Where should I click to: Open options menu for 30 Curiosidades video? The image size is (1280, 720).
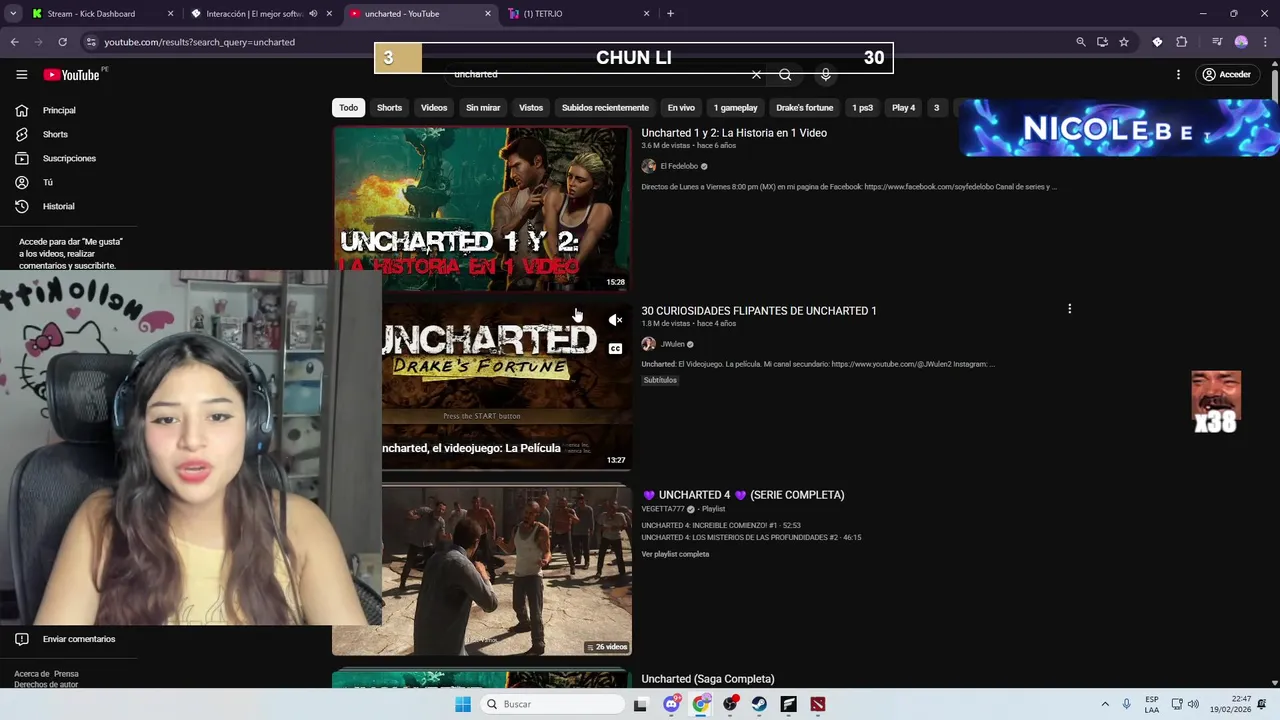(1069, 309)
